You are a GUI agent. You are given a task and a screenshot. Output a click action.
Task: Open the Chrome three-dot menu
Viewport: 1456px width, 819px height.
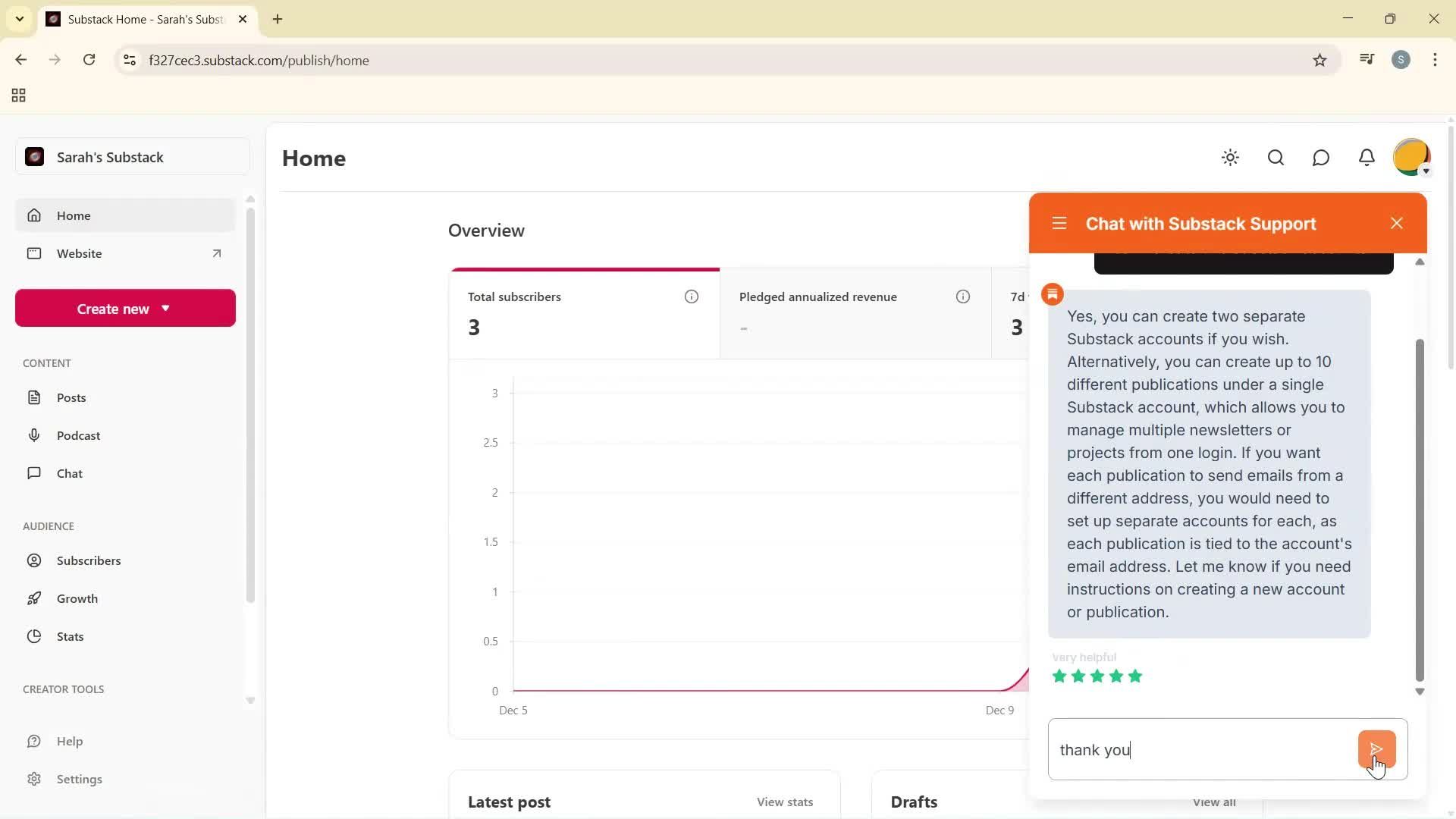pos(1435,60)
